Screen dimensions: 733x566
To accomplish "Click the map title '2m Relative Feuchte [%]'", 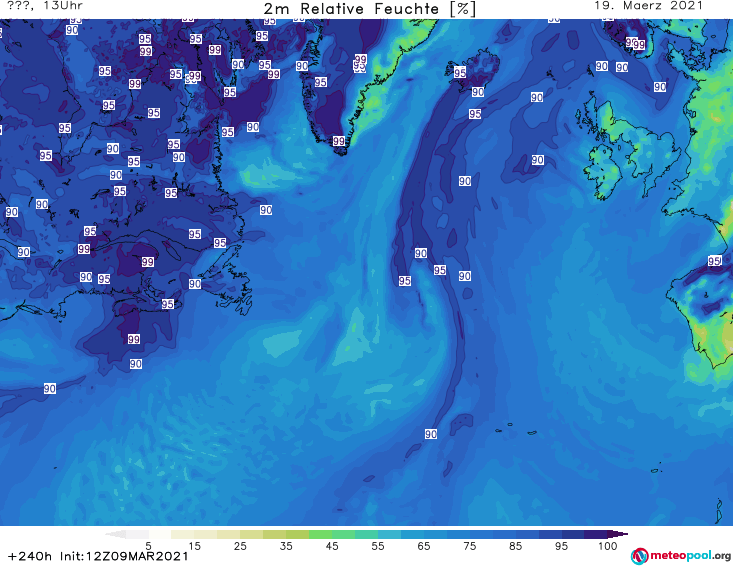I will pyautogui.click(x=370, y=9).
